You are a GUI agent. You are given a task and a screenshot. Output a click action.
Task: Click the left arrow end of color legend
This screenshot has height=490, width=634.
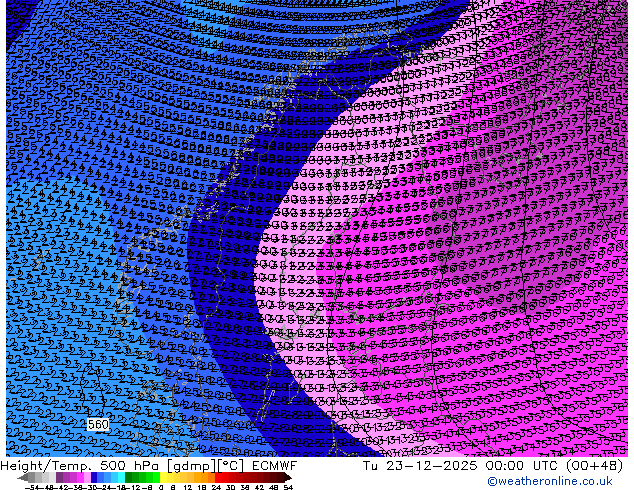tap(23, 478)
